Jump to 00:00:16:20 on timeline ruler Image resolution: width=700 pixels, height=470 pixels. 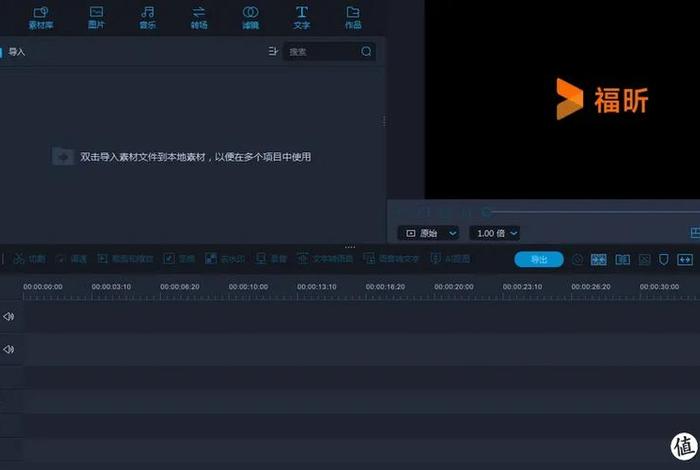tap(385, 287)
